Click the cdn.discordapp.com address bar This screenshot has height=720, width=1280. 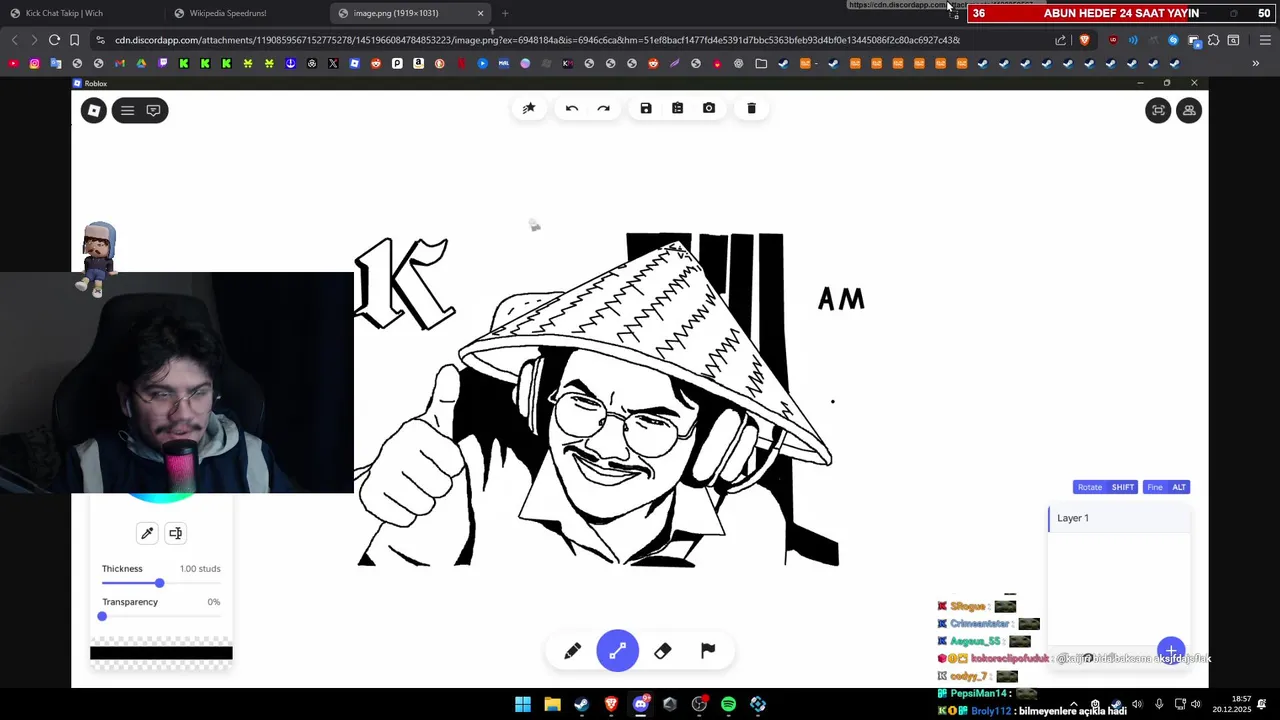tap(537, 40)
